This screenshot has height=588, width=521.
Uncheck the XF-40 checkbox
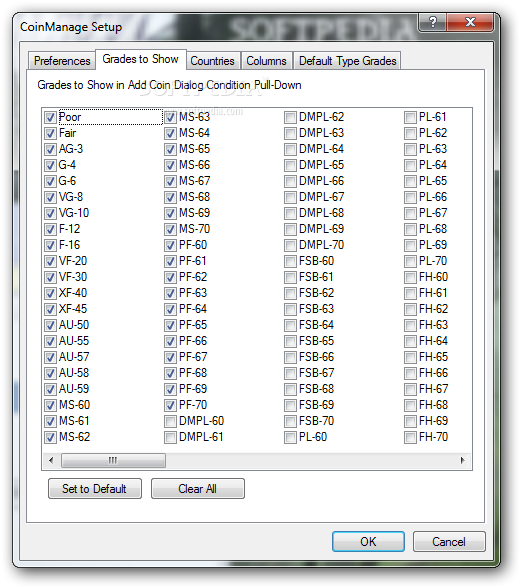pyautogui.click(x=50, y=293)
